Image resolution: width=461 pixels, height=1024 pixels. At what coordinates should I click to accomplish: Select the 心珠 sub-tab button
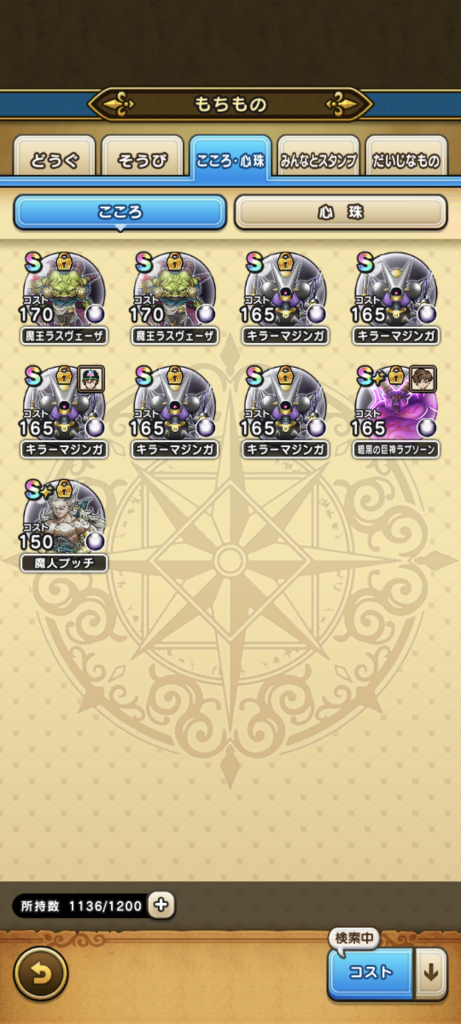point(341,212)
